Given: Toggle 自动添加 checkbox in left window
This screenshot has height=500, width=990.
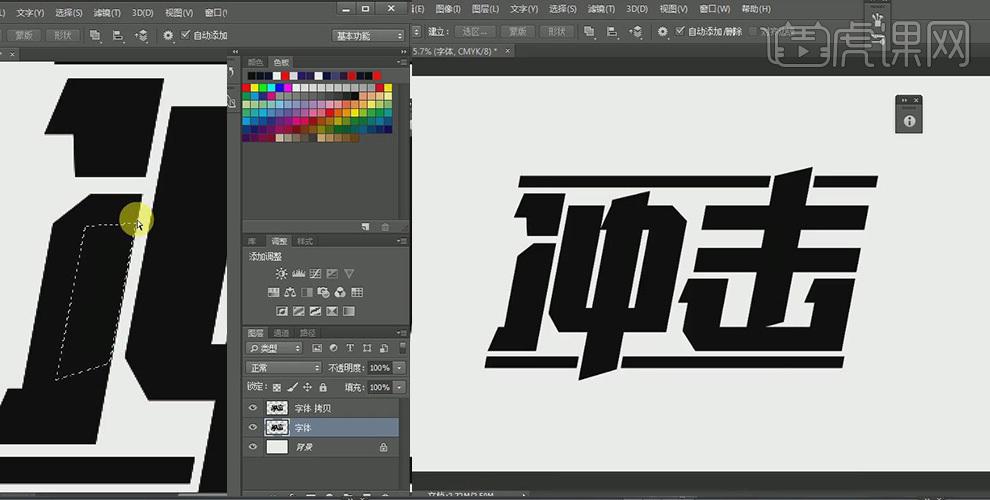Looking at the screenshot, I should pos(186,35).
